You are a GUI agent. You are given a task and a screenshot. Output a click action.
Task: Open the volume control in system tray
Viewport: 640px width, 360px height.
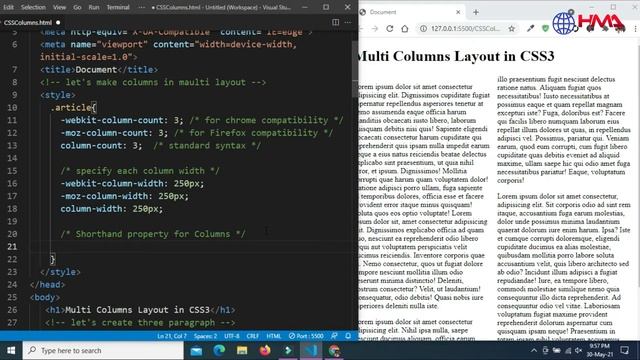coord(578,351)
